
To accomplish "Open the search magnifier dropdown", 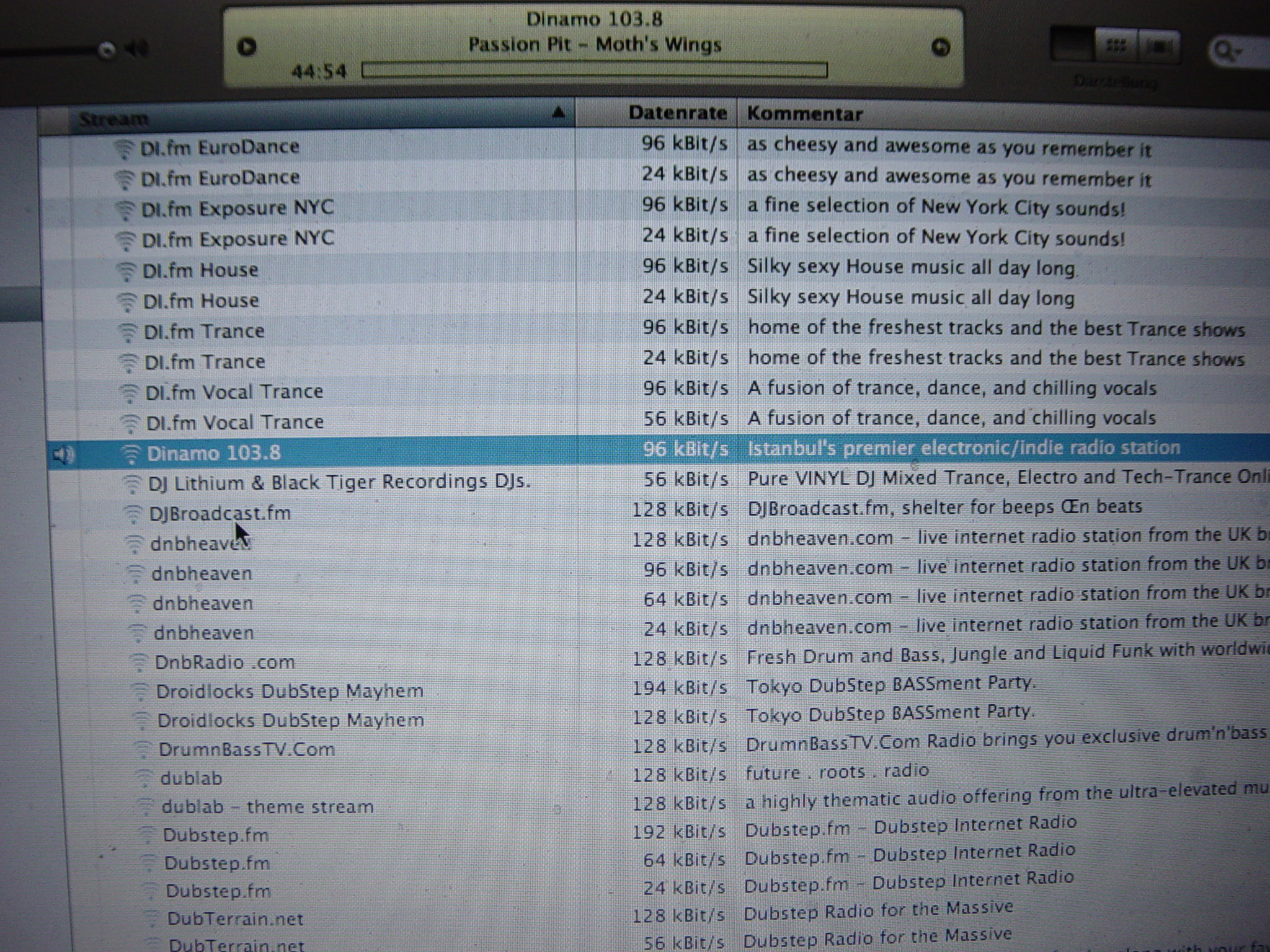I will point(1227,51).
